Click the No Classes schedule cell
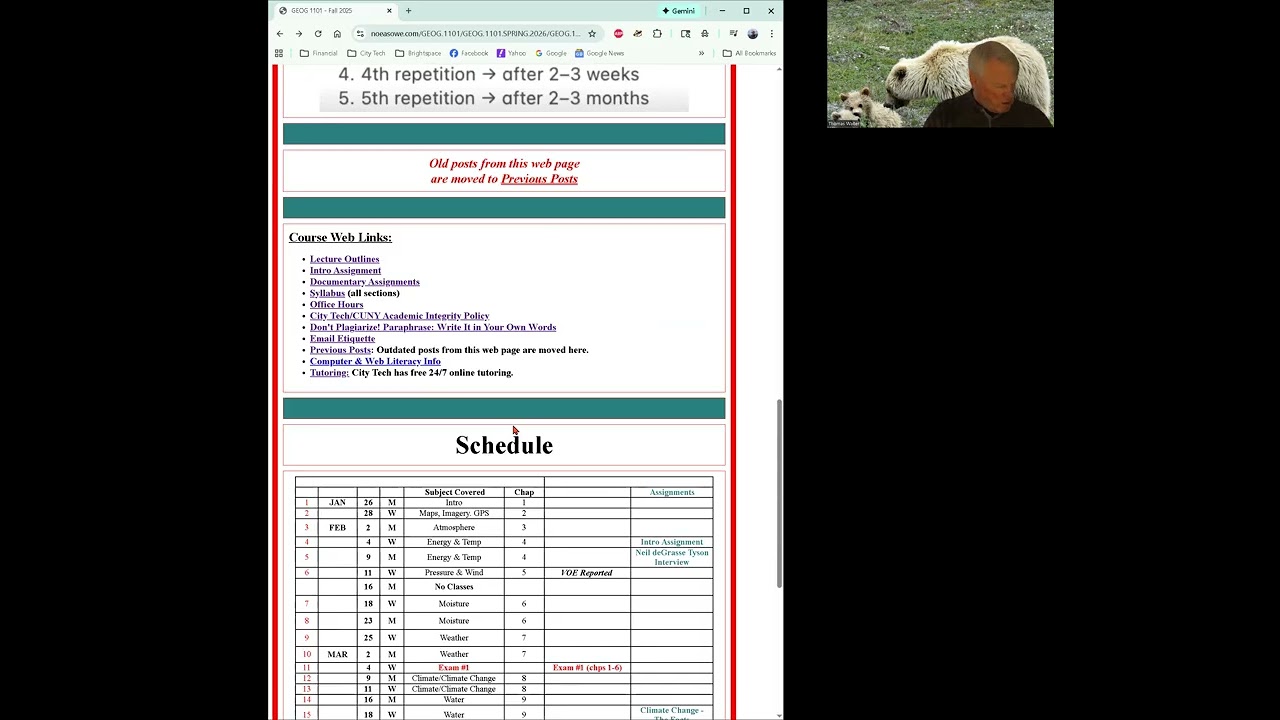The height and width of the screenshot is (720, 1280). tap(454, 587)
